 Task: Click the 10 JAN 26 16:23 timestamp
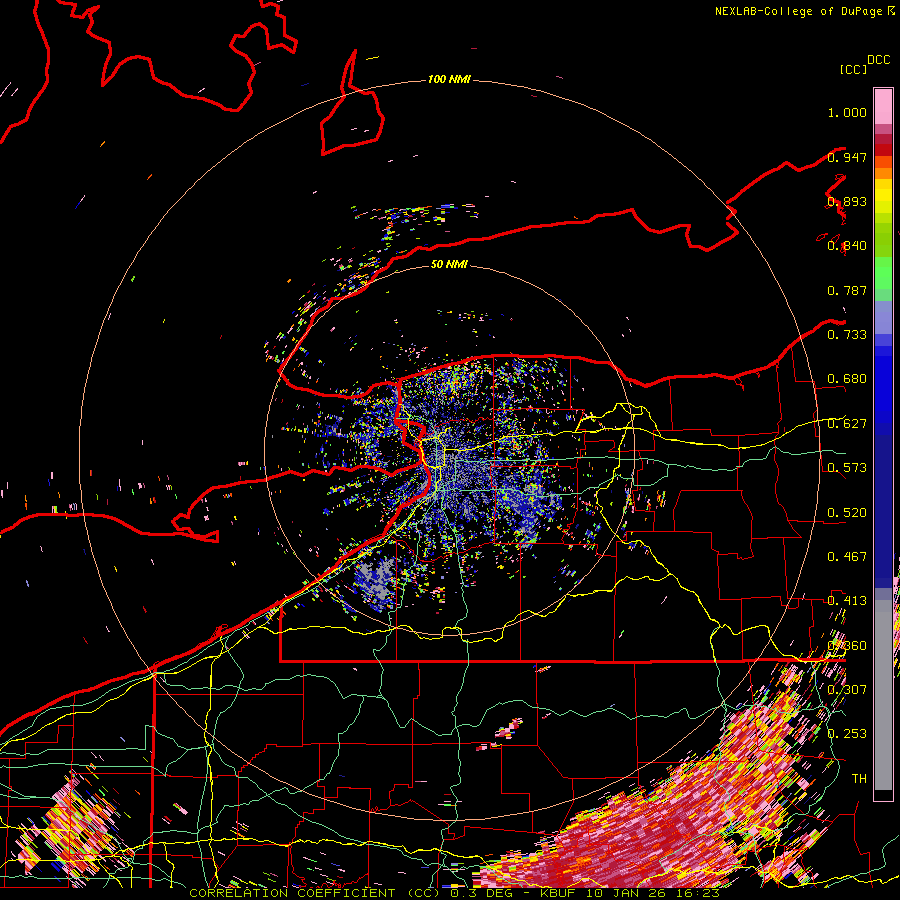(652, 893)
